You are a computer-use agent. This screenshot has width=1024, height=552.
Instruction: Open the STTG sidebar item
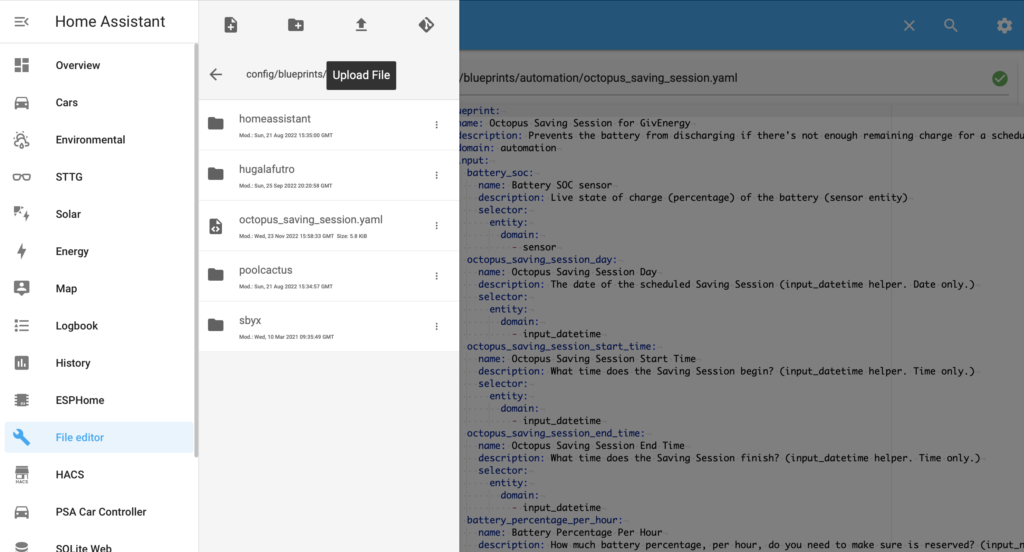[x=98, y=177]
